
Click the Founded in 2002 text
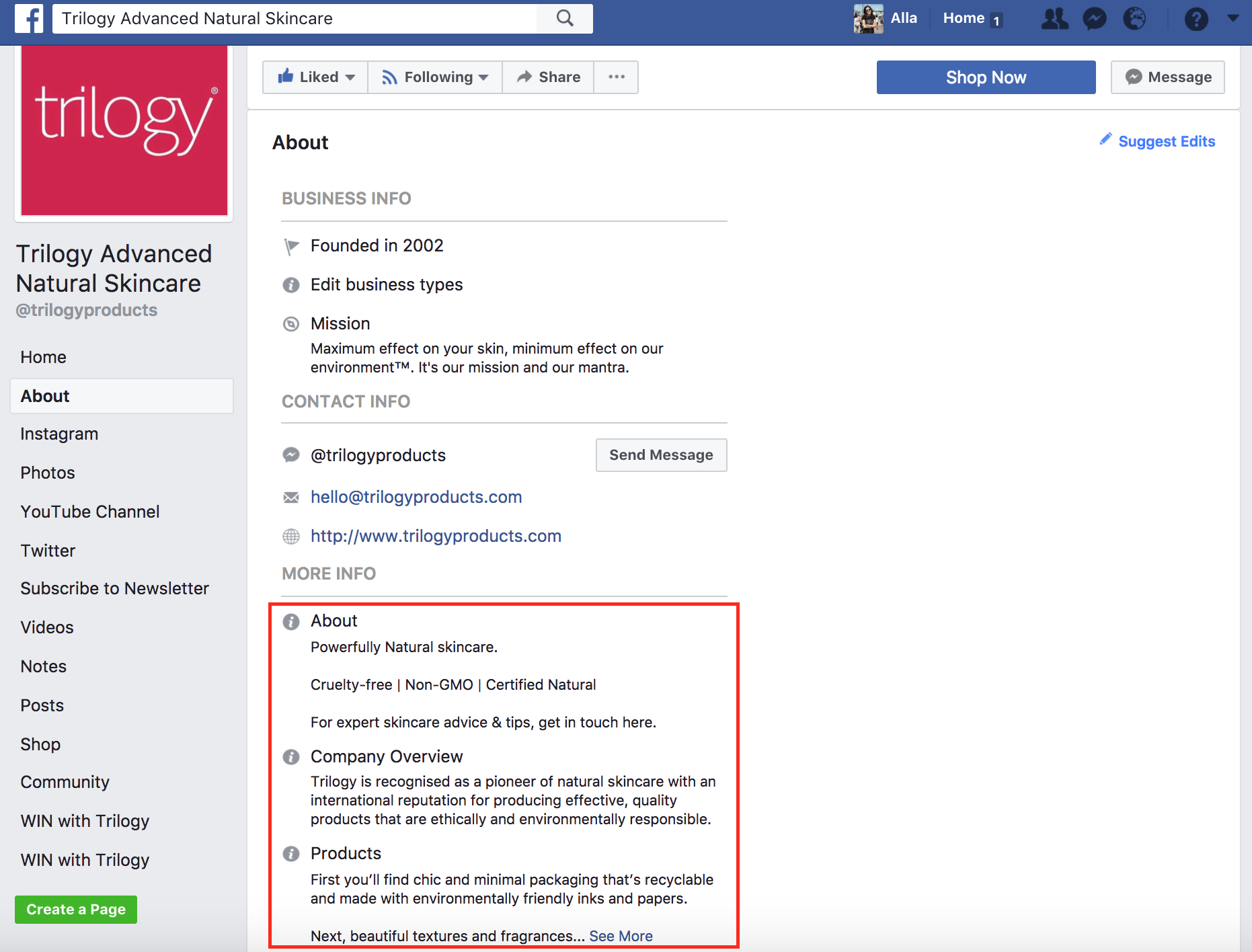[377, 245]
